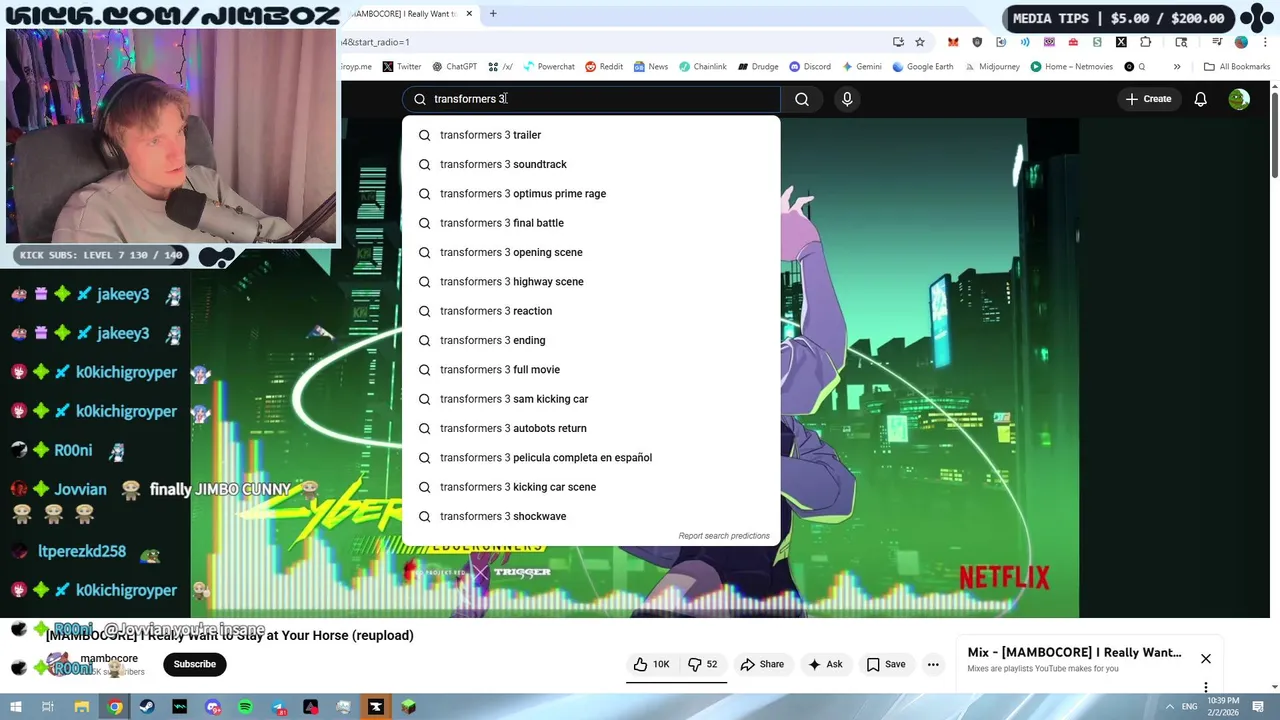
Task: Open the Home – Netmovies bookmark
Action: [1071, 67]
